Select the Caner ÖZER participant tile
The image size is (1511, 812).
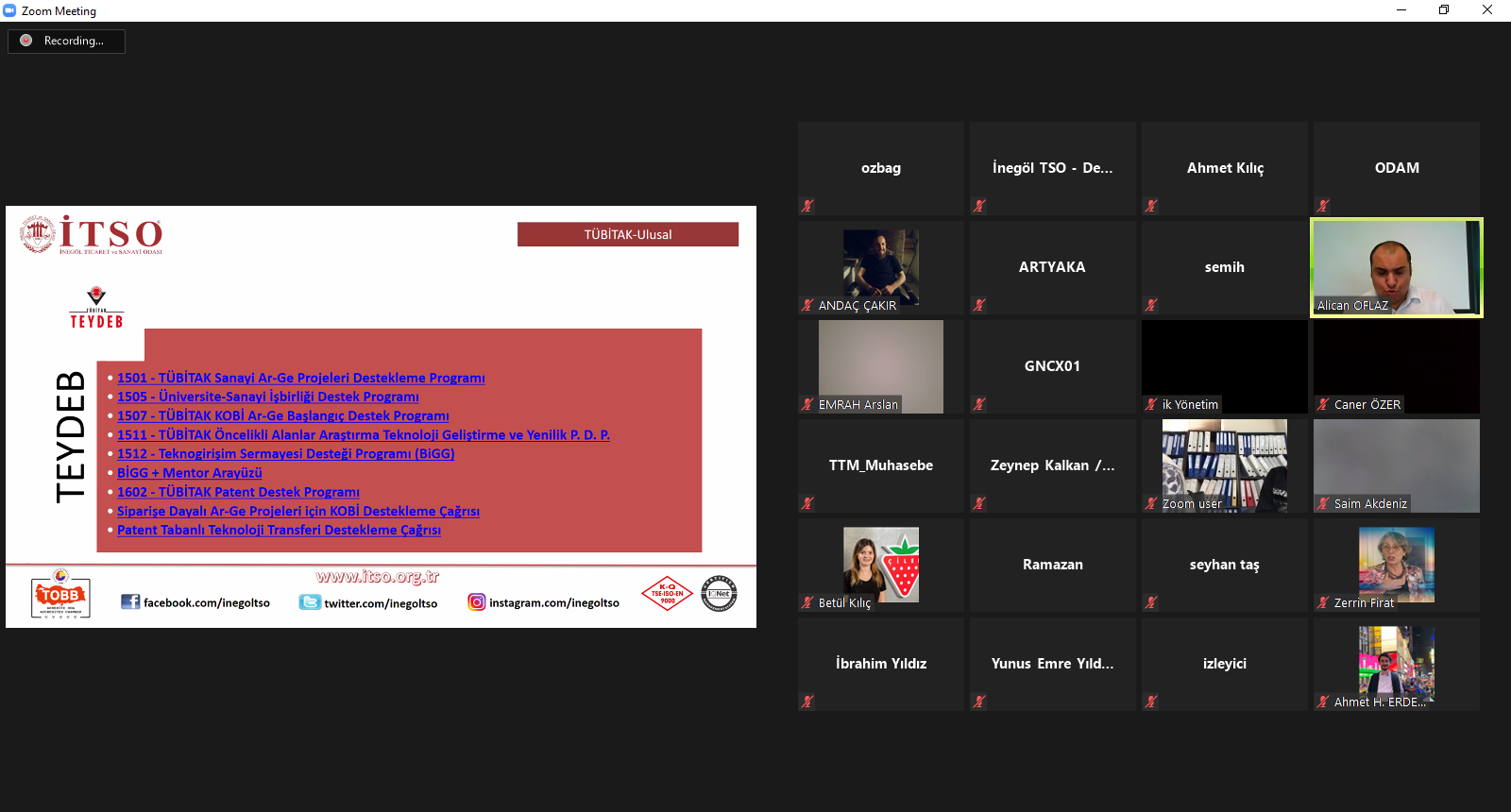1397,366
